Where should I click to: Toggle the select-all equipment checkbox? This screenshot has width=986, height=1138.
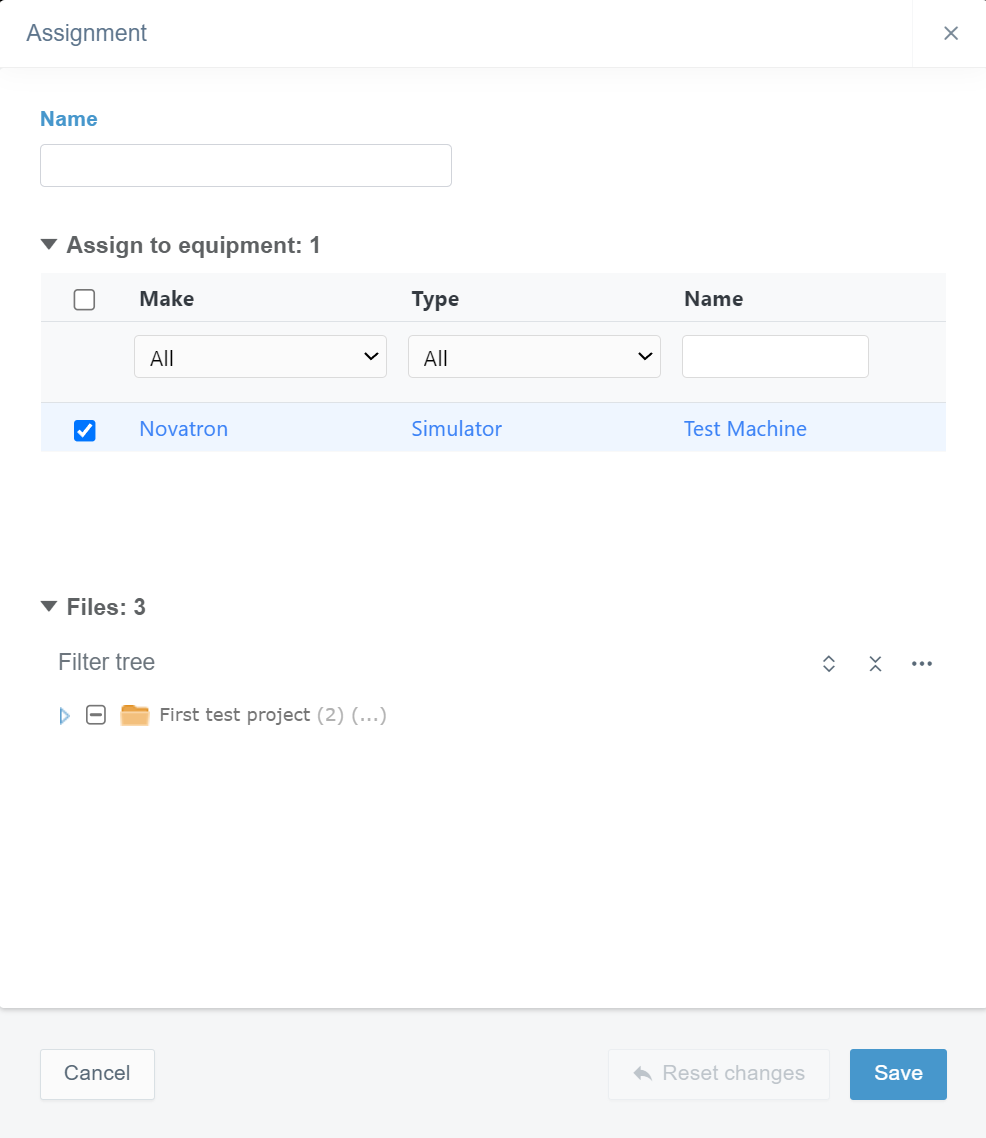point(85,300)
